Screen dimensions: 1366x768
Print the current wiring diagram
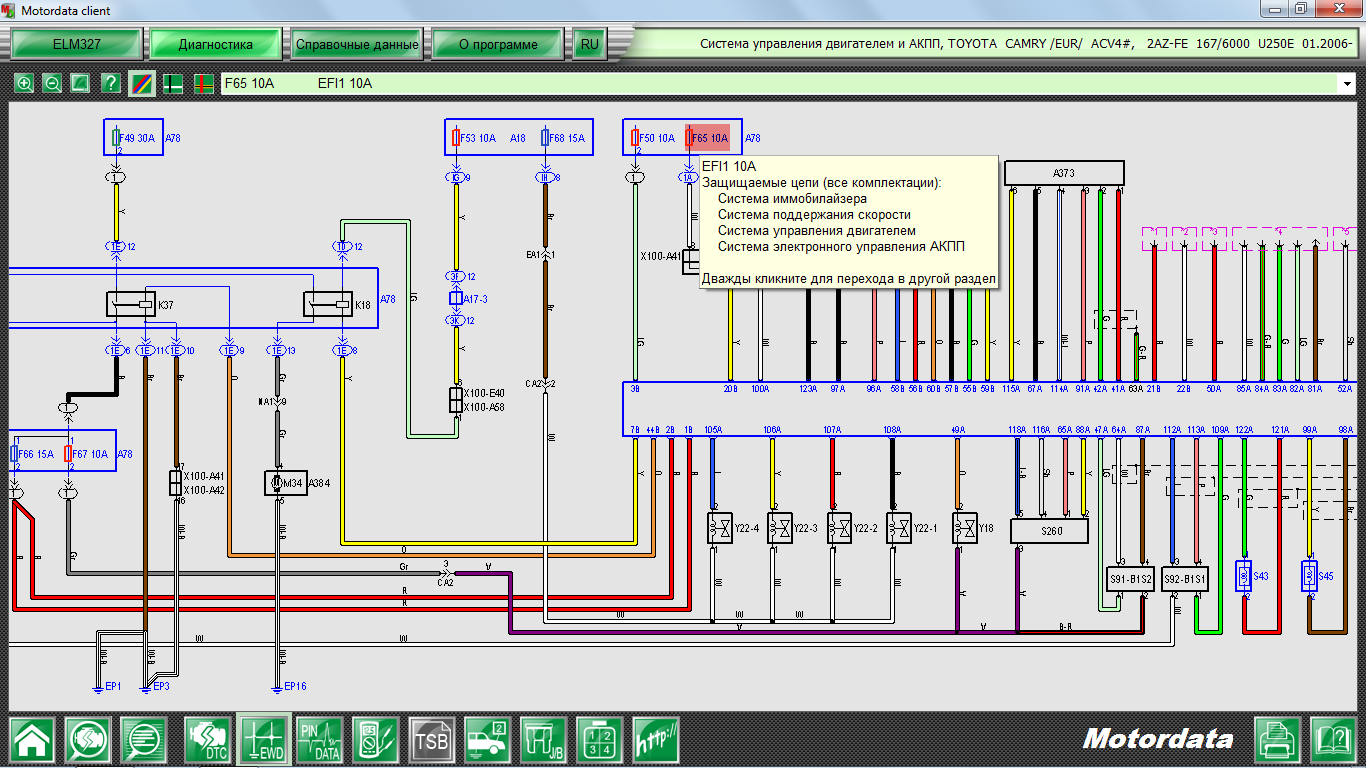point(1277,740)
